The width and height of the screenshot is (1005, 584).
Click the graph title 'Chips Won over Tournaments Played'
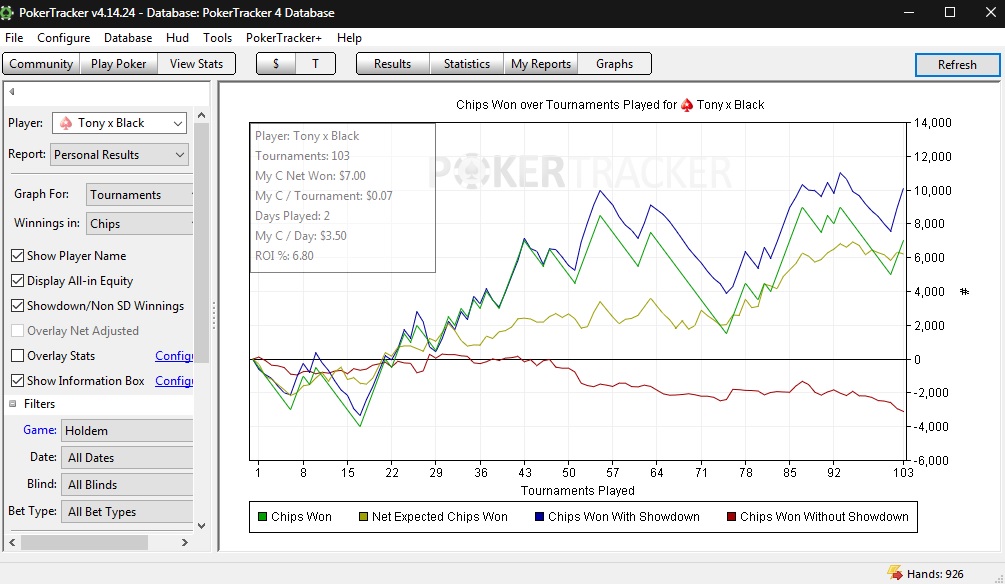click(x=567, y=104)
